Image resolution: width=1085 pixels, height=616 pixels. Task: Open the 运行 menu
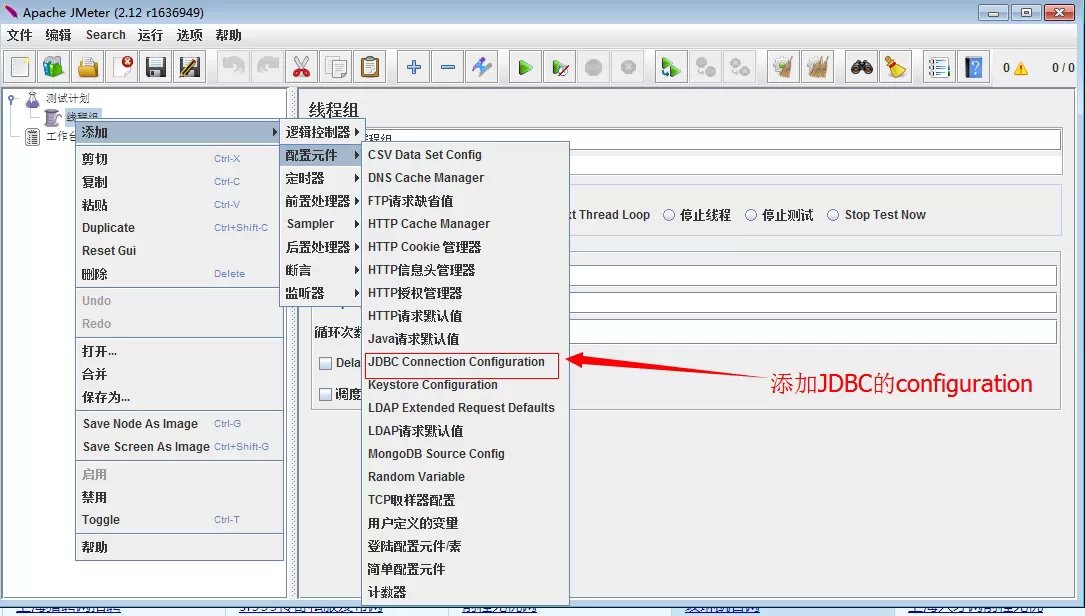coord(150,35)
